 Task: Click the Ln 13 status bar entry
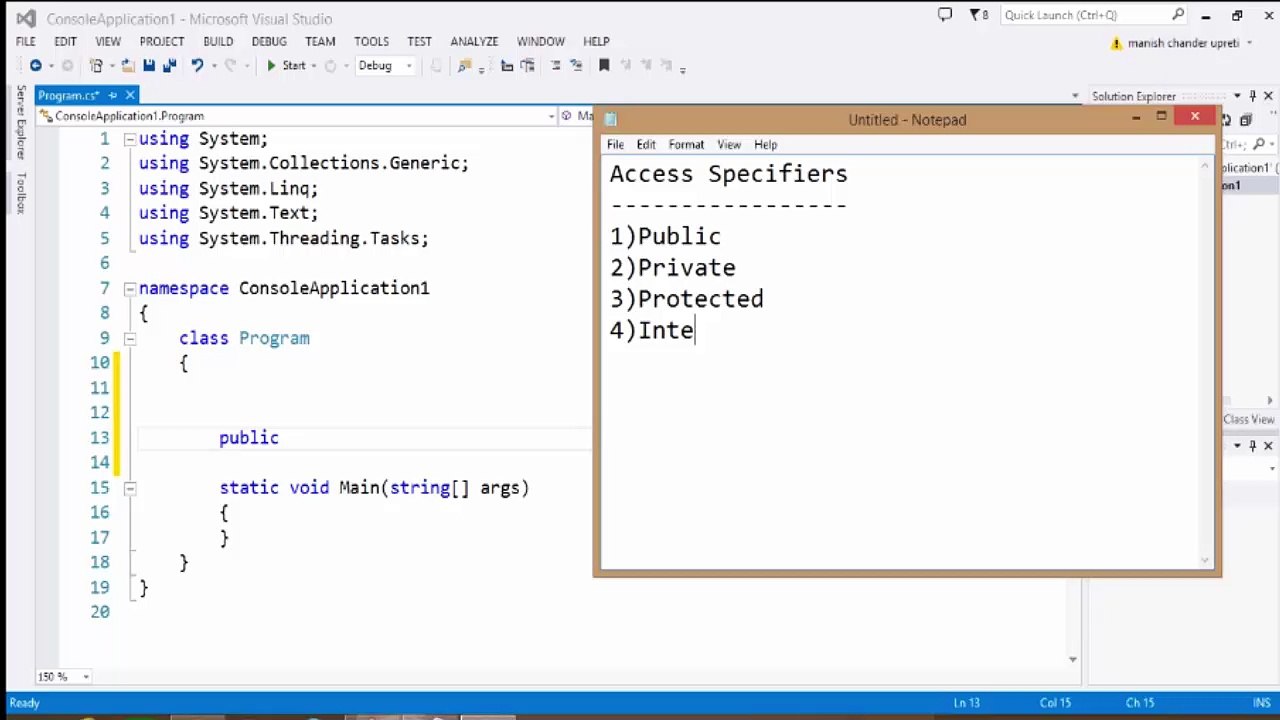[968, 703]
